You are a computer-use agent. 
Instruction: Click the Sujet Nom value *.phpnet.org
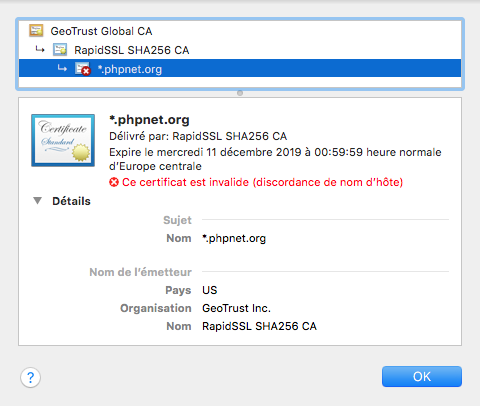234,238
